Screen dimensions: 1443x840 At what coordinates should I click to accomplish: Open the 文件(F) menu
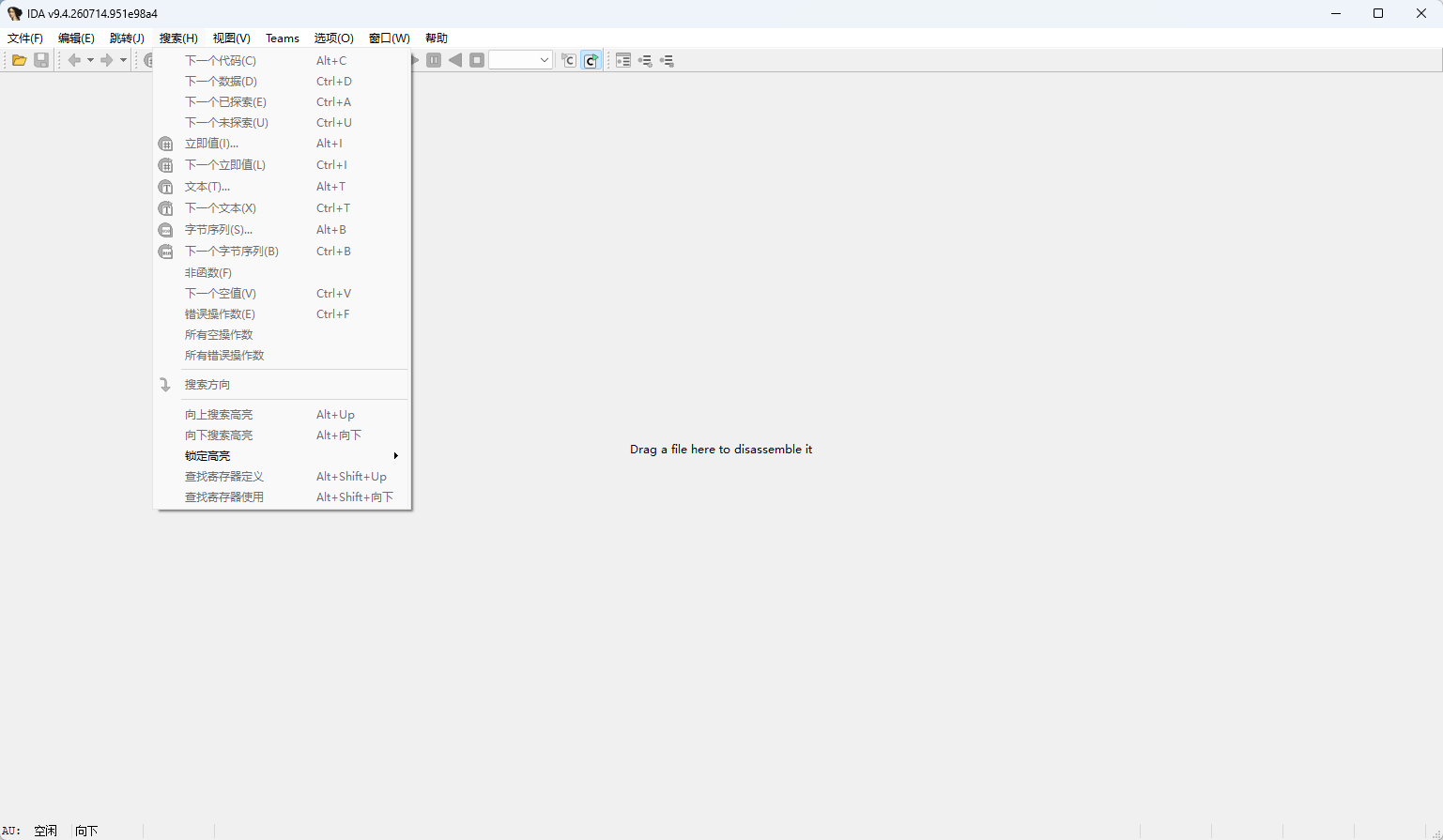coord(25,38)
